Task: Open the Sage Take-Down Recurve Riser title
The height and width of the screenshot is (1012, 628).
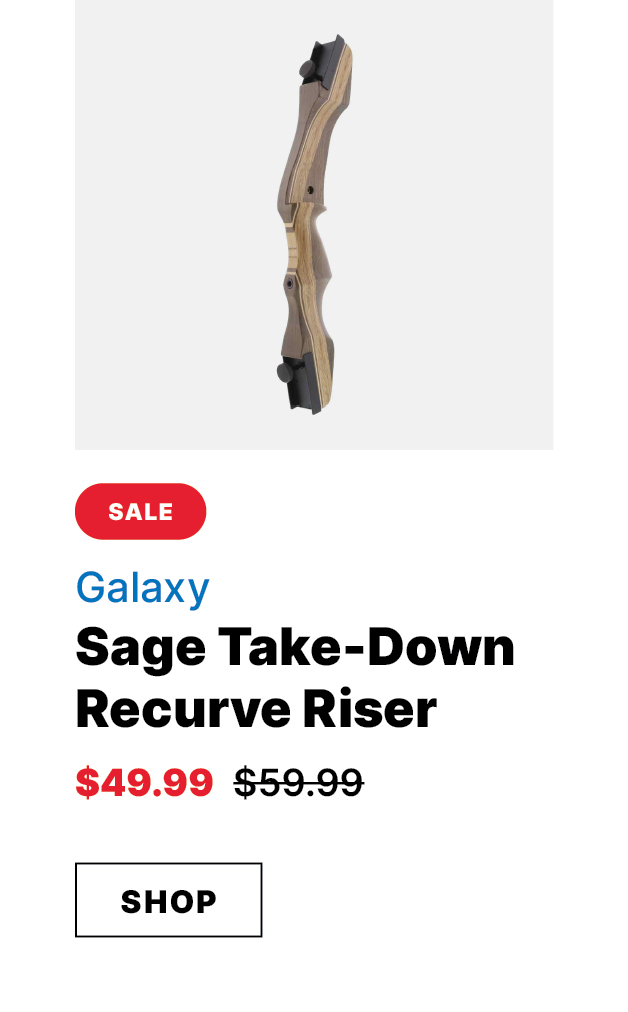Action: coord(295,678)
